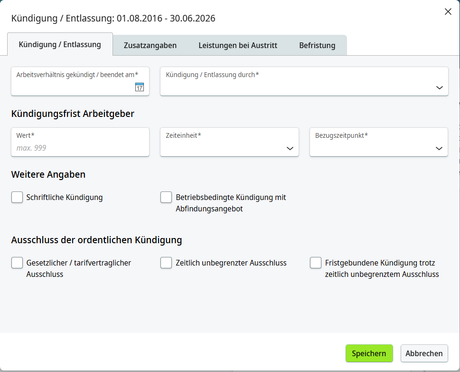This screenshot has height=372, width=460.
Task: Select the Kündigung / Entlassung tab
Action: click(x=60, y=44)
